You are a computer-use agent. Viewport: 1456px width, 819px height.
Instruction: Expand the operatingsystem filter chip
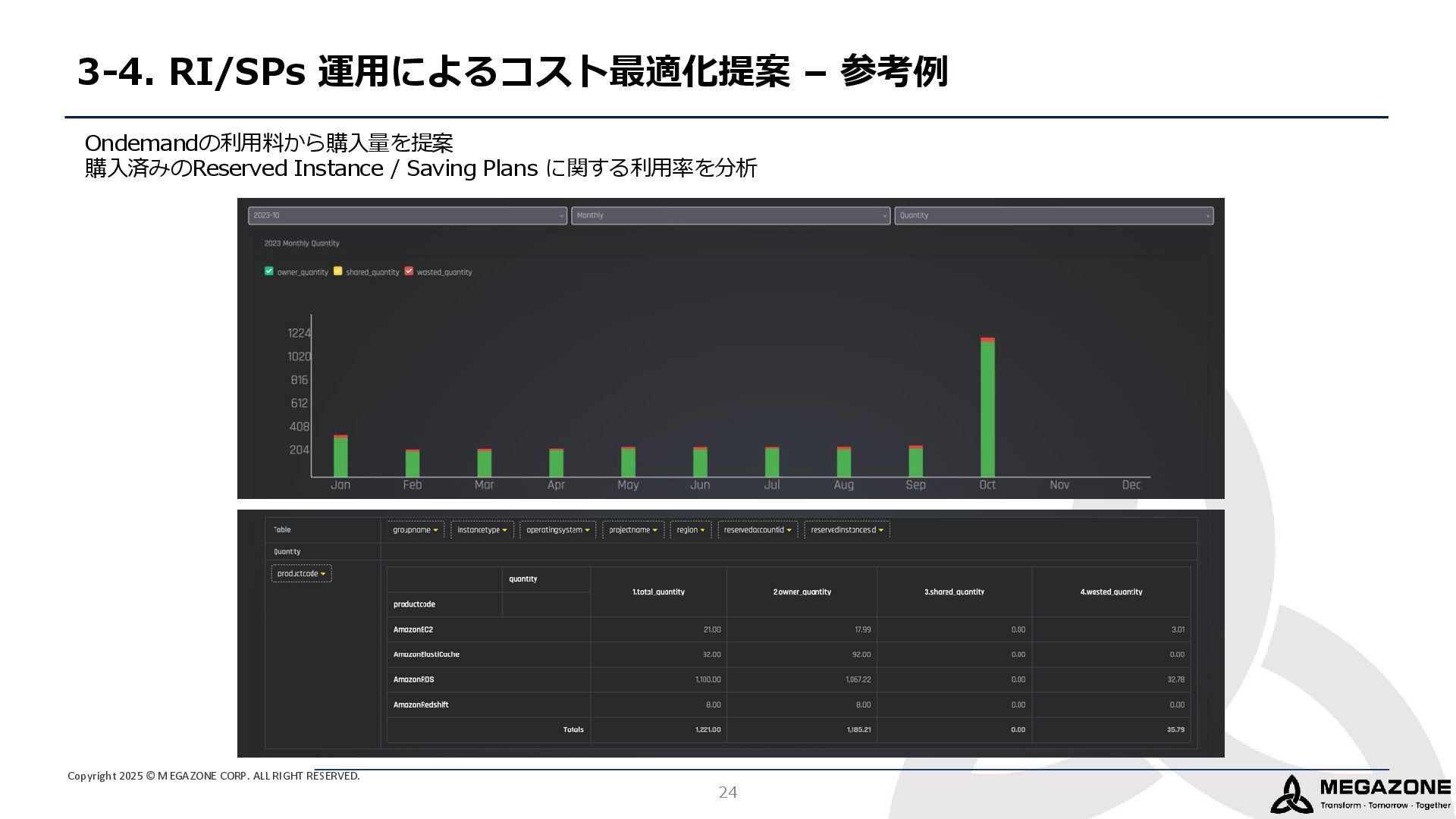(557, 530)
